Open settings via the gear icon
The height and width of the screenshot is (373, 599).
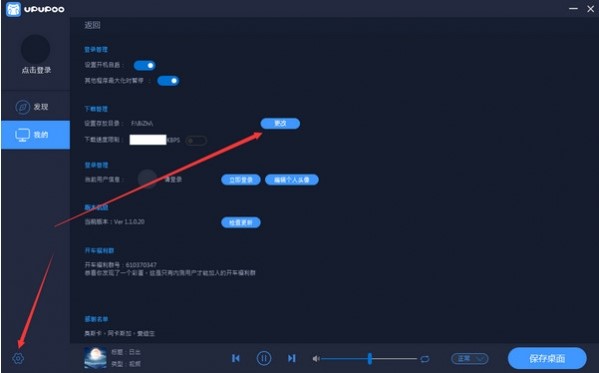[18, 358]
